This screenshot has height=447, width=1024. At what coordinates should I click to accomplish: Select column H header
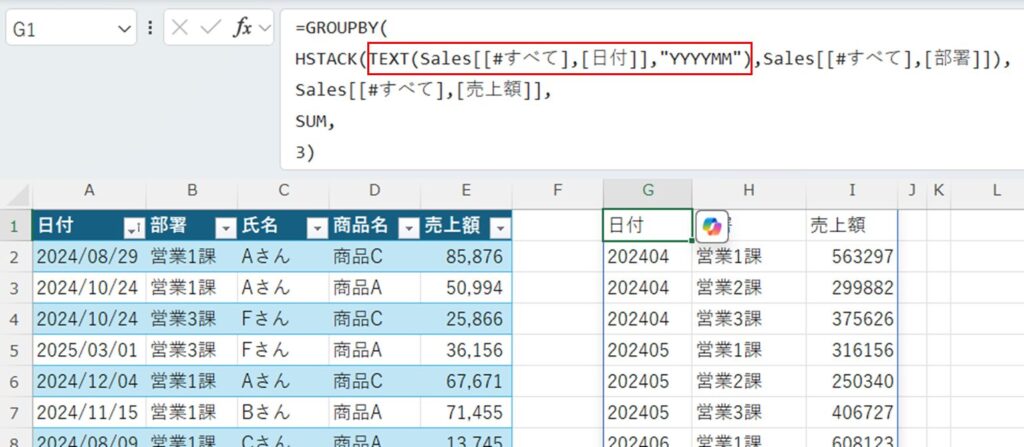point(749,190)
